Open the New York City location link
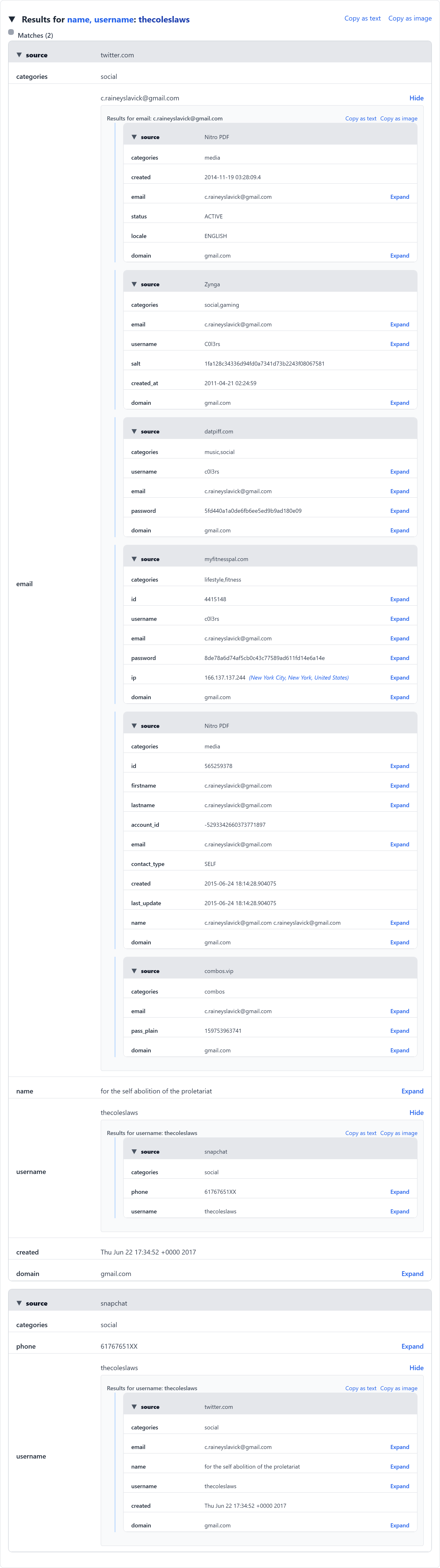 point(299,677)
